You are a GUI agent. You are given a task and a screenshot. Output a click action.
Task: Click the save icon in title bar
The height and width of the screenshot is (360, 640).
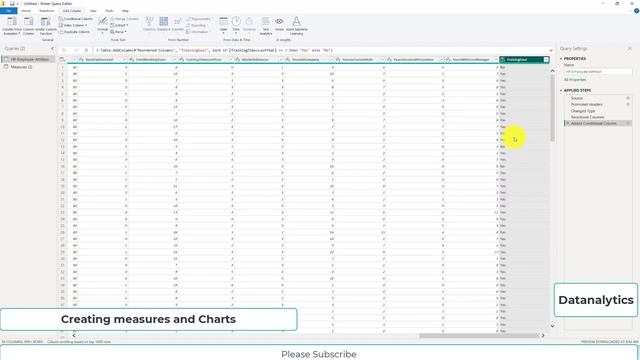pyautogui.click(x=12, y=3)
